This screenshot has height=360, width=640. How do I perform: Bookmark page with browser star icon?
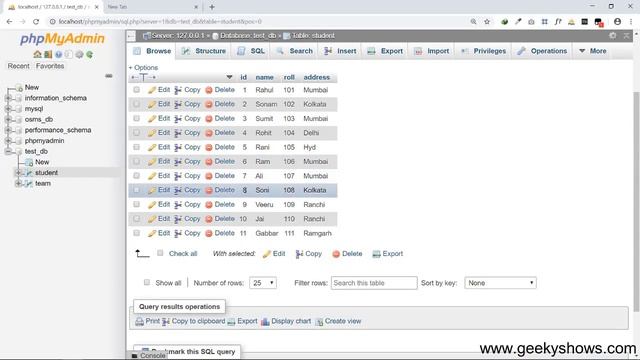(x=487, y=22)
